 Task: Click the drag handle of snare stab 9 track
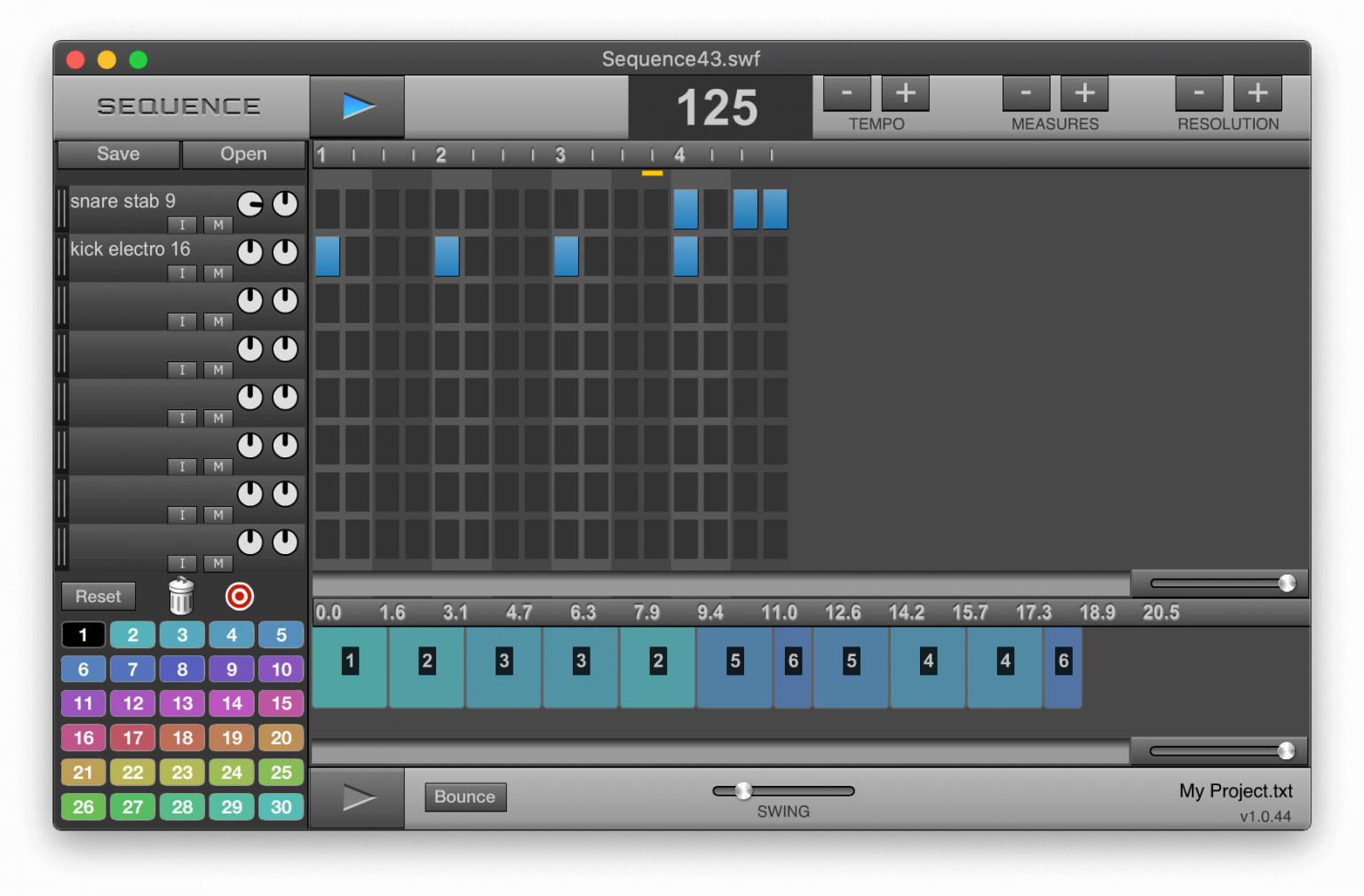(x=61, y=209)
